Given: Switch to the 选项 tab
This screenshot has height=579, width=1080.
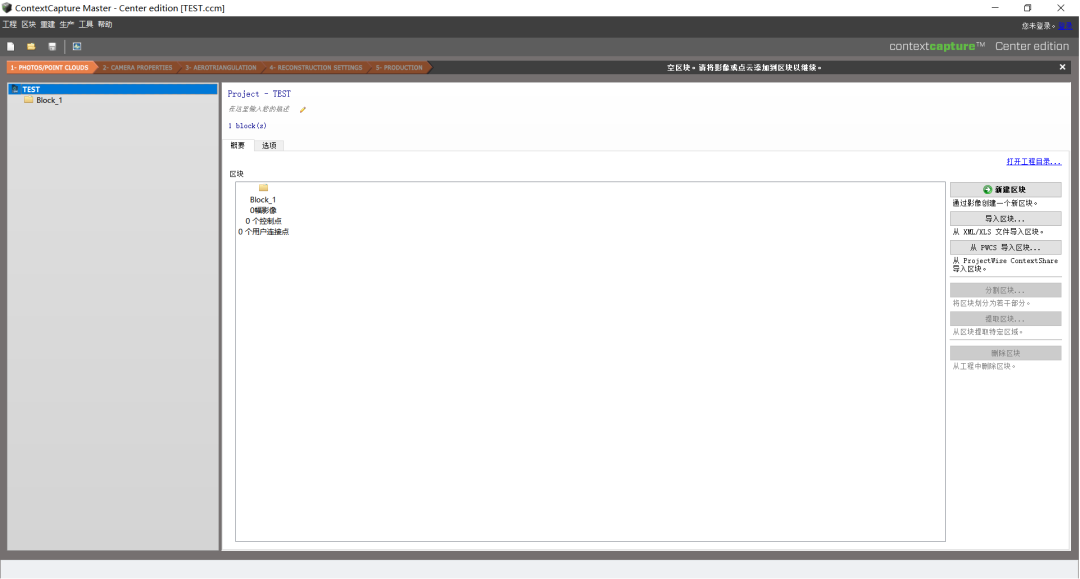Looking at the screenshot, I should (x=269, y=145).
